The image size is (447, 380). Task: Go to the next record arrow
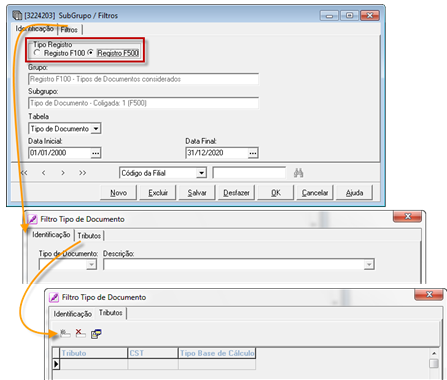pos(63,173)
